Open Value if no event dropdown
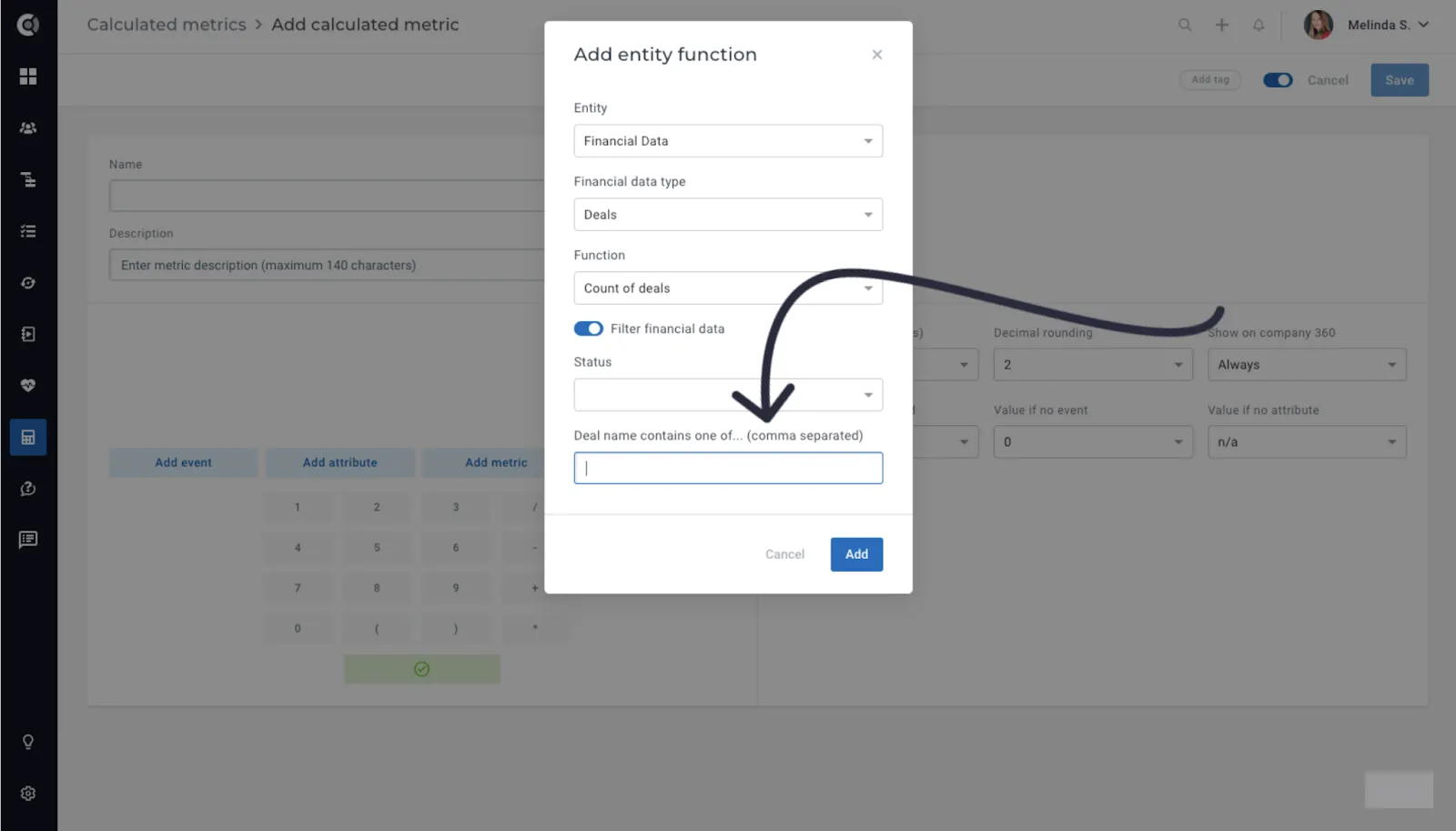The image size is (1456, 831). (1093, 442)
